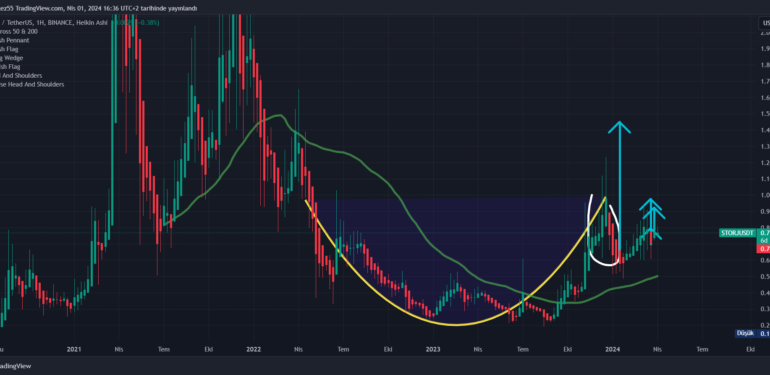
Task: Click the STORJUSDT symbol price label
Action: (x=738, y=233)
